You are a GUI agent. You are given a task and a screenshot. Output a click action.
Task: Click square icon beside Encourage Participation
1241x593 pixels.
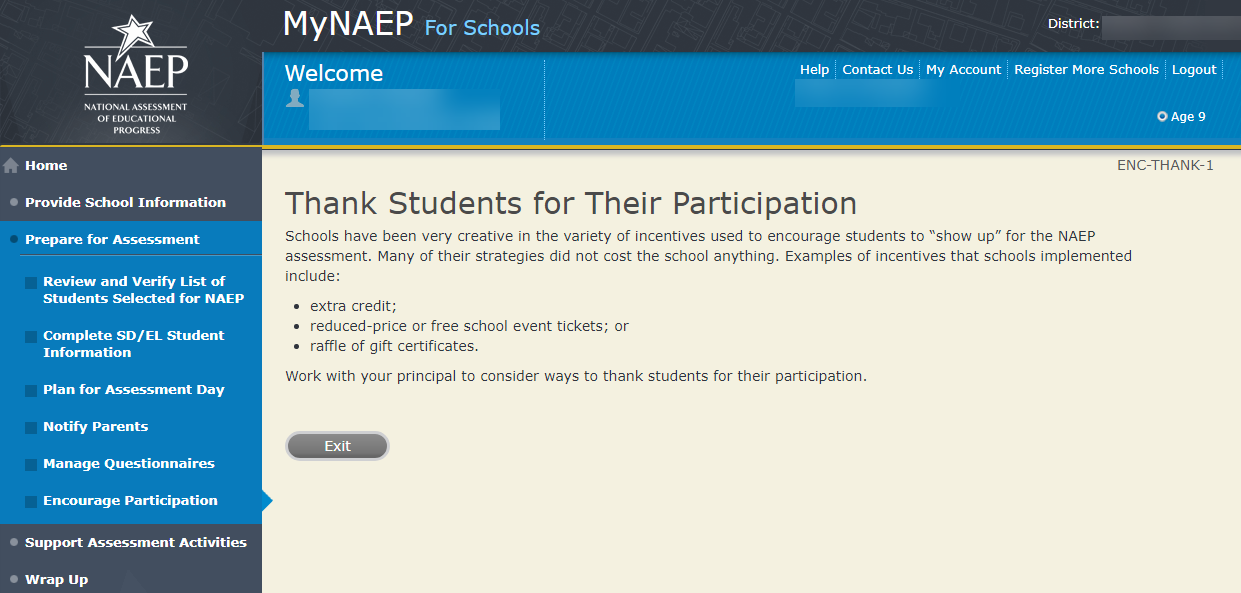(31, 502)
